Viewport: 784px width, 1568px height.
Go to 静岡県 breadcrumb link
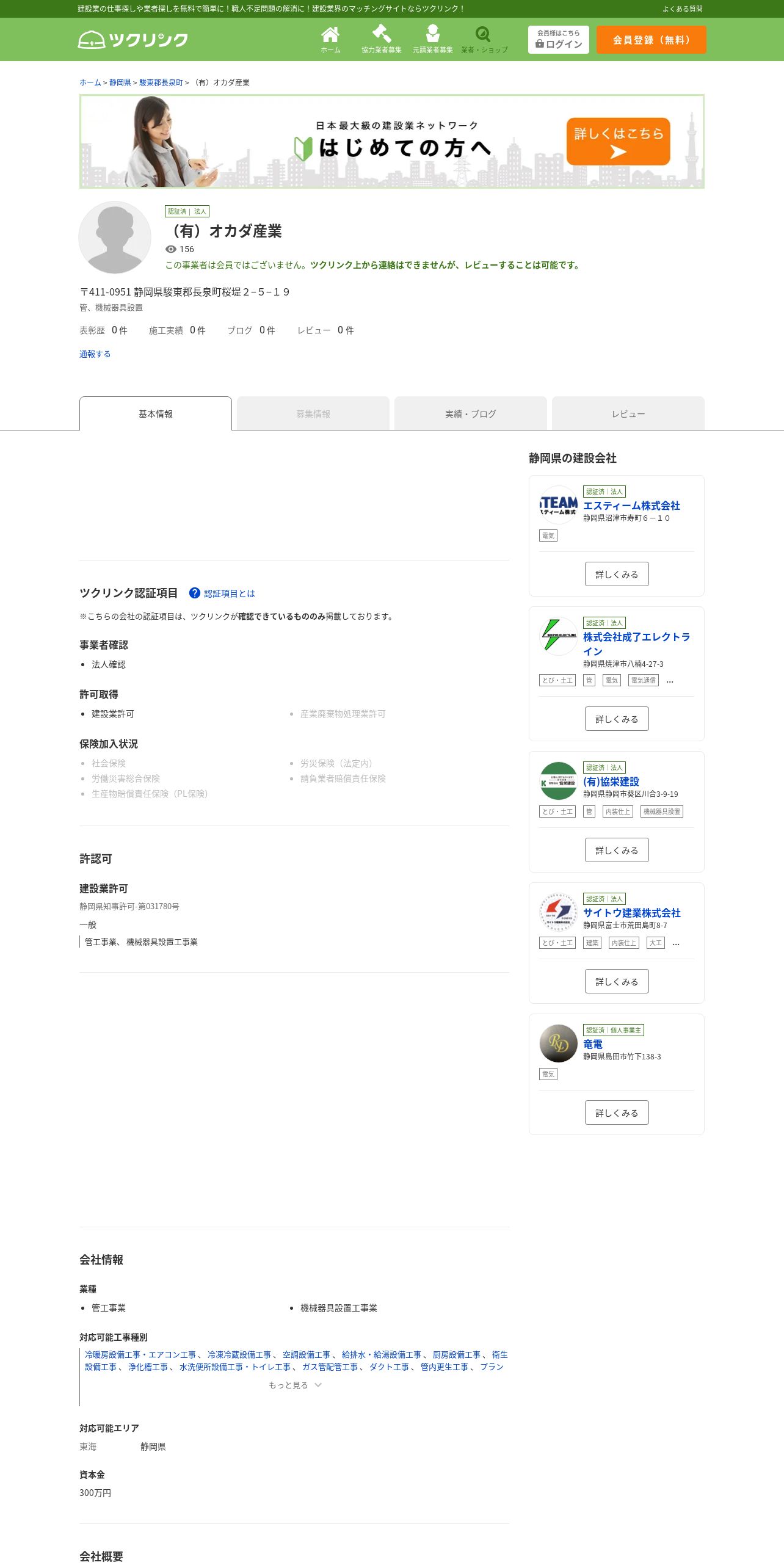[x=120, y=82]
